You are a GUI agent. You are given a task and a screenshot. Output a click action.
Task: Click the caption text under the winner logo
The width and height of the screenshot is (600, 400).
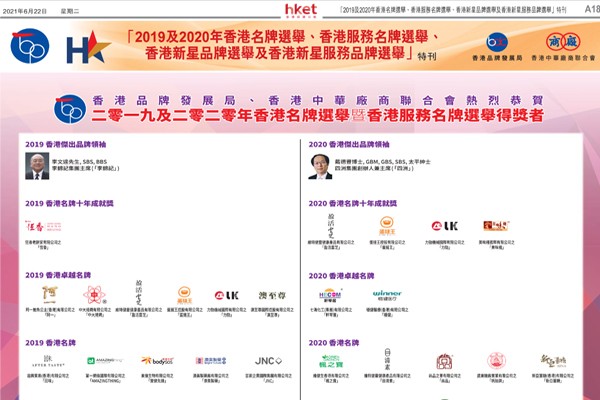387,312
